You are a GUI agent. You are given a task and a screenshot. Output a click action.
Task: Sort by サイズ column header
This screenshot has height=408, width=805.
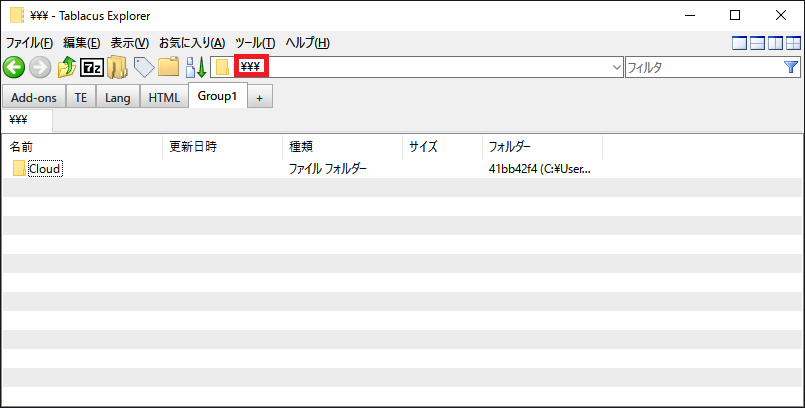[x=443, y=147]
